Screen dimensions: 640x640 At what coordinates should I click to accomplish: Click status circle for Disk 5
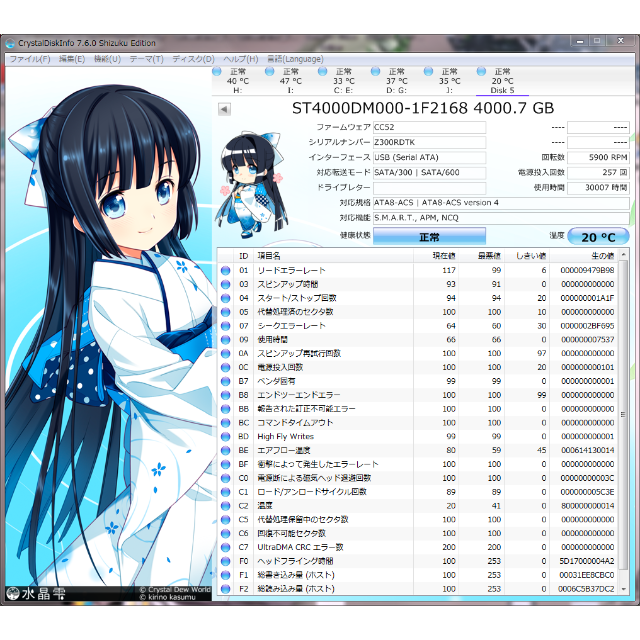(x=481, y=71)
